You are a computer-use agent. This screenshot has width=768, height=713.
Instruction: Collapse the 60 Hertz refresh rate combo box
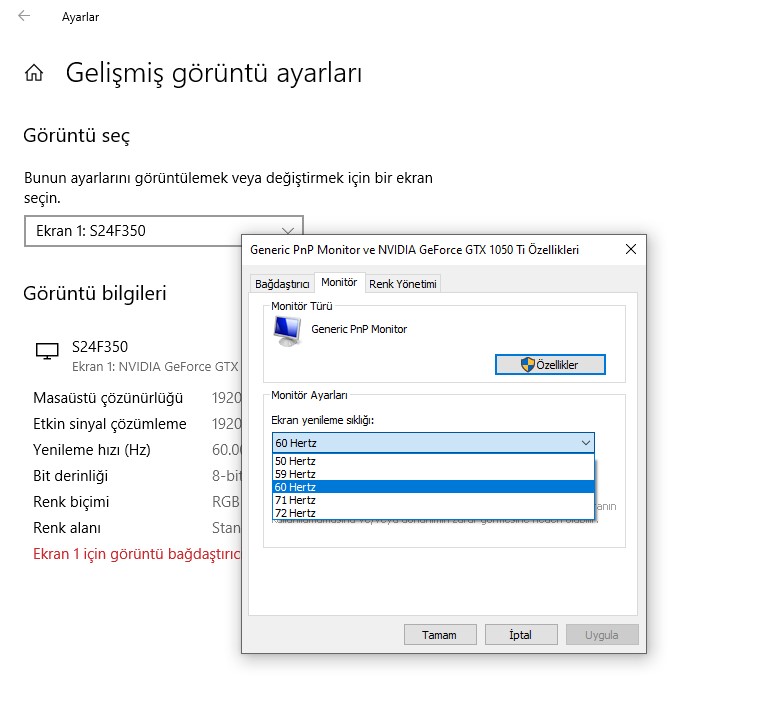[433, 443]
